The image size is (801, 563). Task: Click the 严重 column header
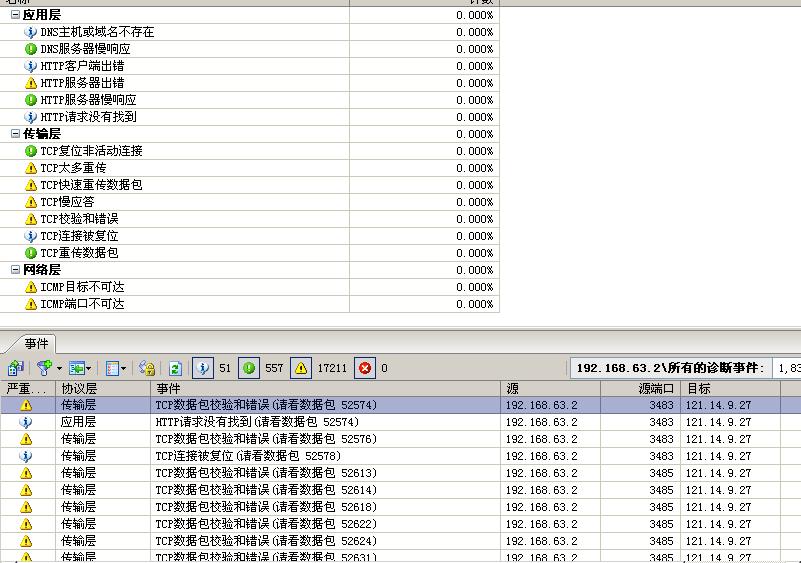pyautogui.click(x=28, y=388)
